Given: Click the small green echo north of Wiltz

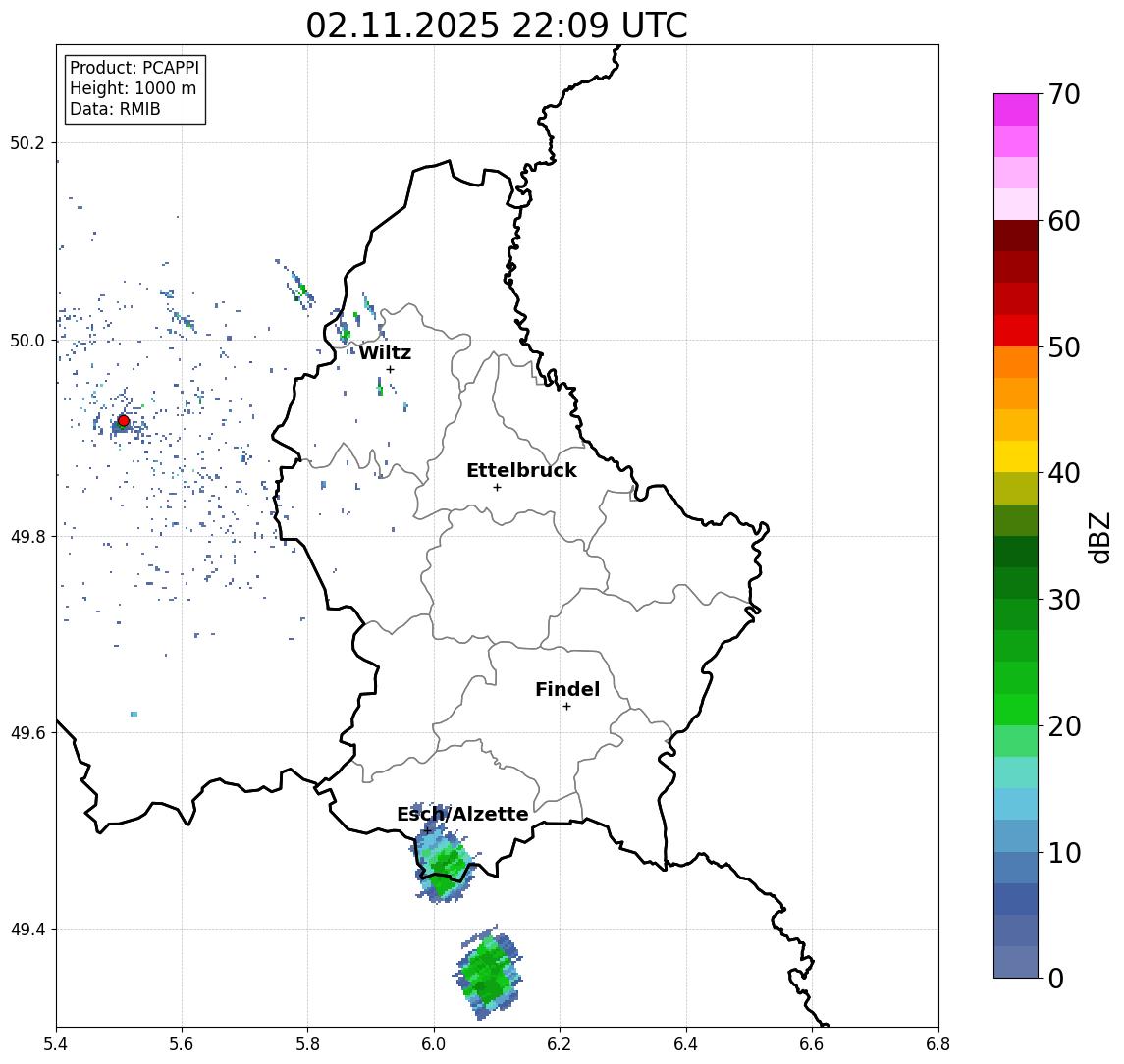Looking at the screenshot, I should click(347, 334).
